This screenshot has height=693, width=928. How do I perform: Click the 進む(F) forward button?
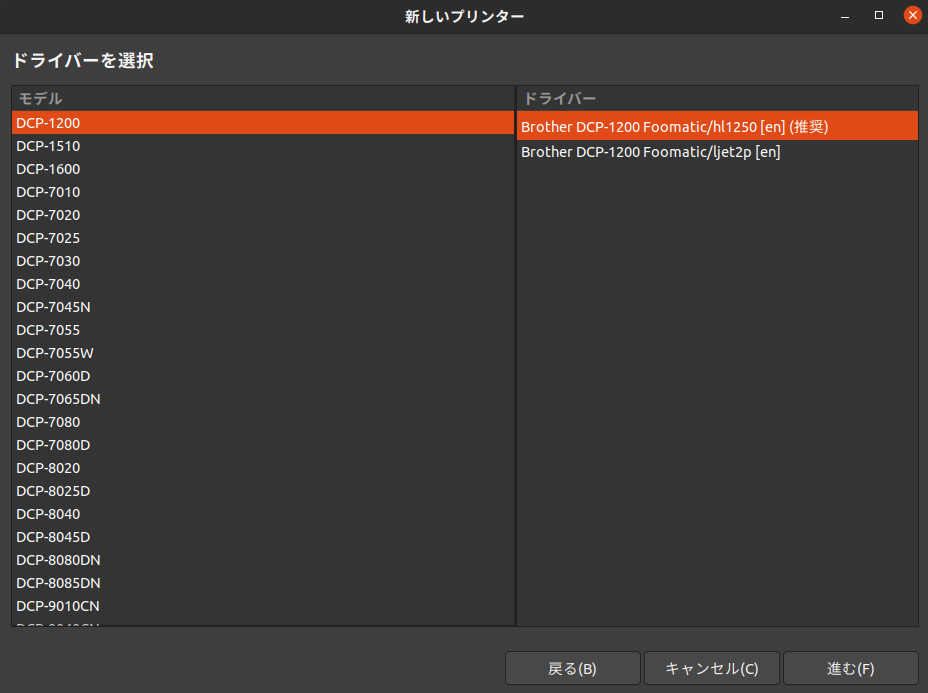pos(850,668)
